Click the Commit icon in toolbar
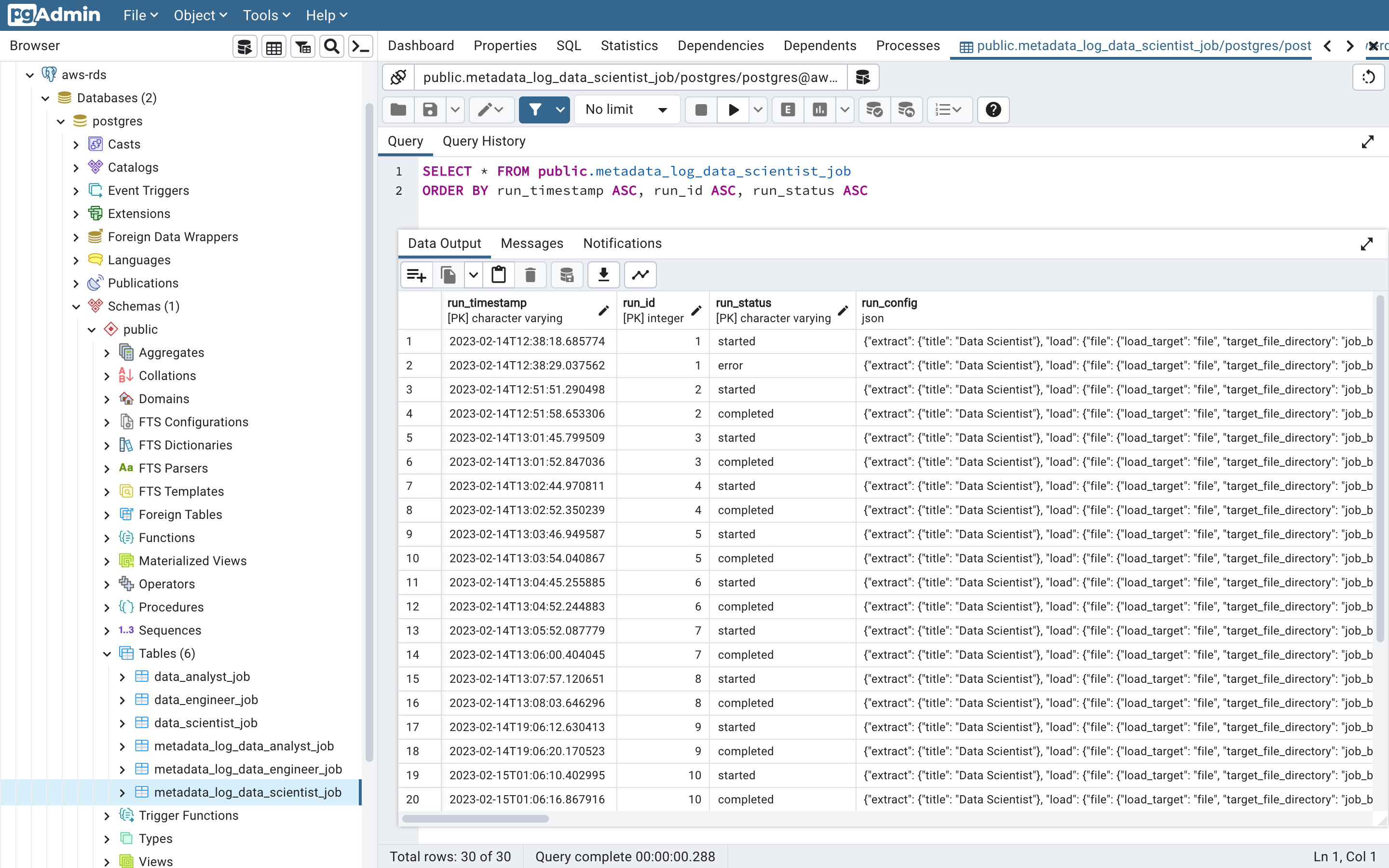Viewport: 1389px width, 868px height. point(874,109)
